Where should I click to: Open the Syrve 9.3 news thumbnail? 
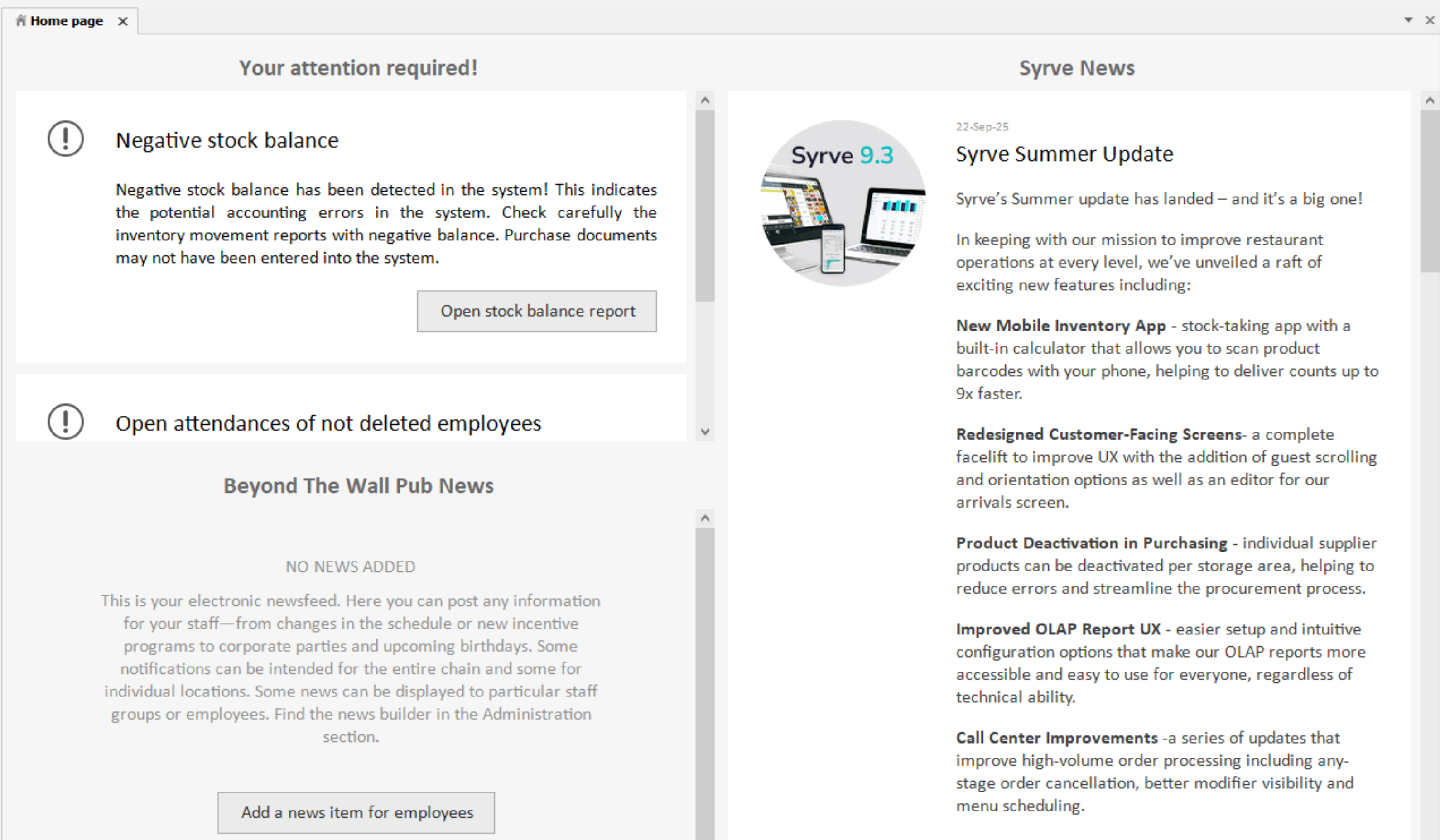[842, 203]
